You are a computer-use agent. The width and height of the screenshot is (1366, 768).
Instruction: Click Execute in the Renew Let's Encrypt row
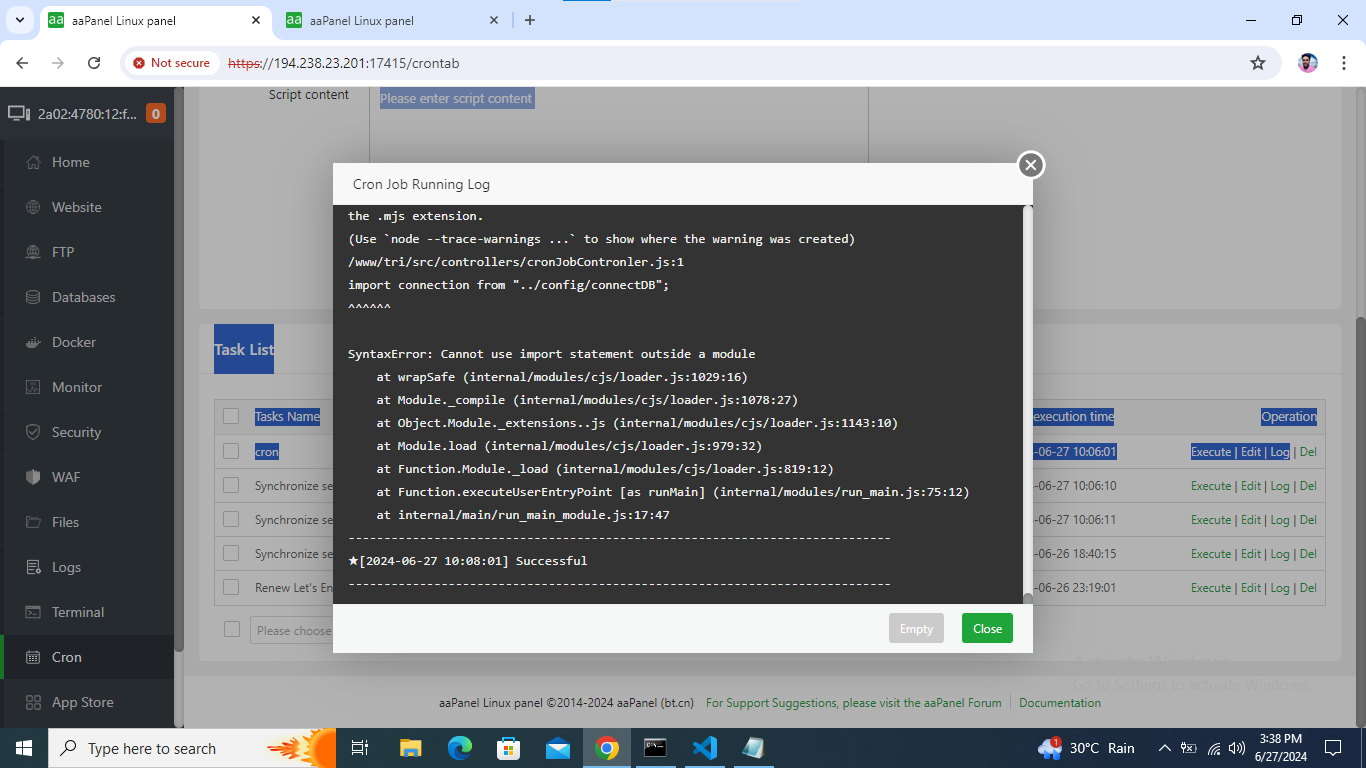tap(1211, 588)
